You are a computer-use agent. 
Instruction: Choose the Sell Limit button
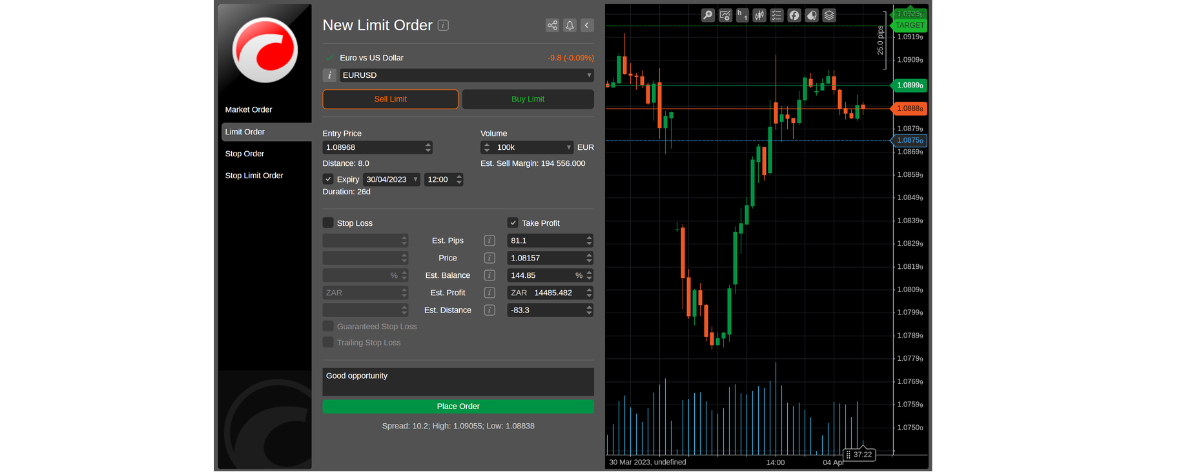390,99
